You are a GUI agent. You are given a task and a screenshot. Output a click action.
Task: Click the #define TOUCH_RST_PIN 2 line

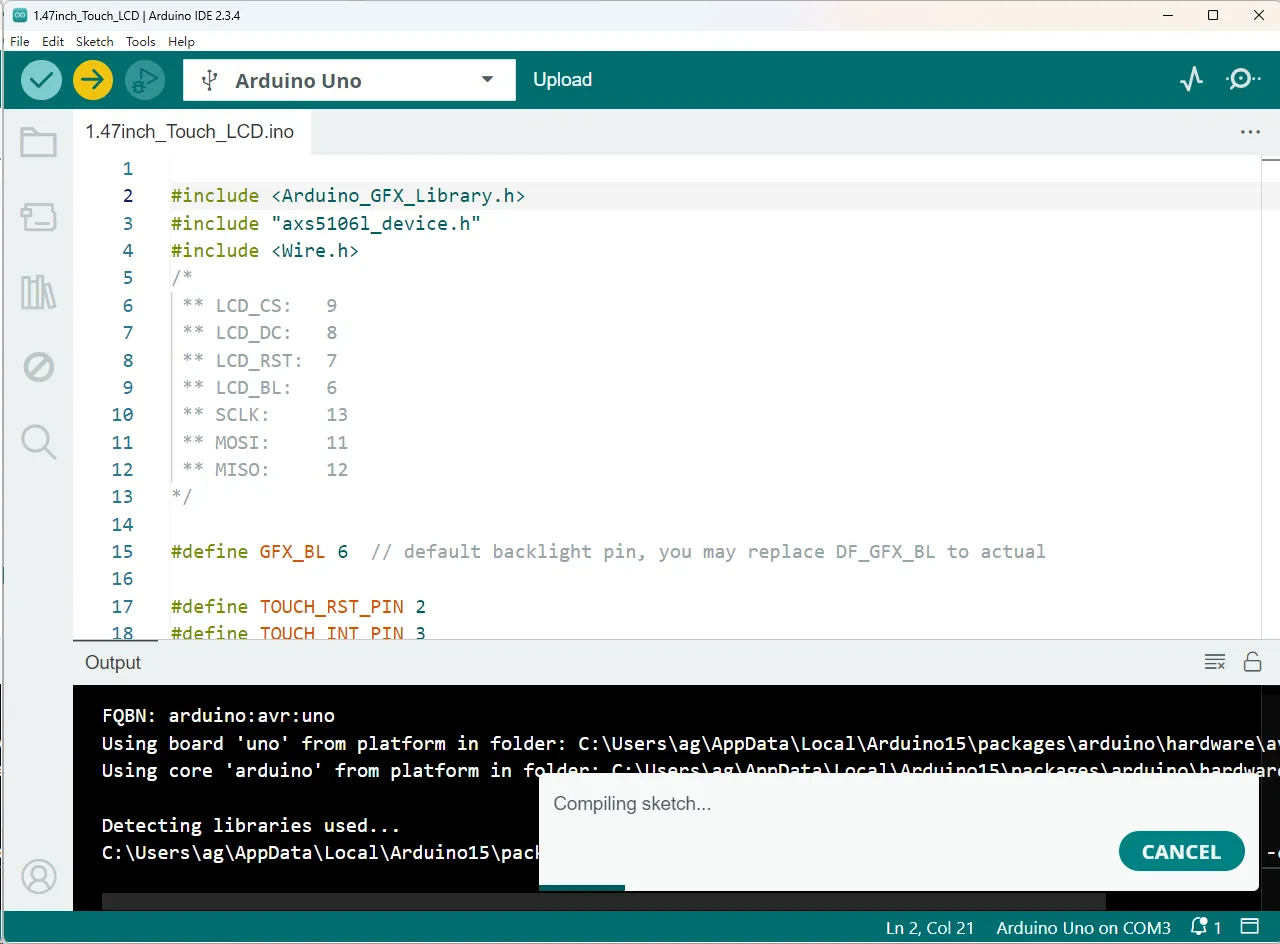tap(299, 606)
